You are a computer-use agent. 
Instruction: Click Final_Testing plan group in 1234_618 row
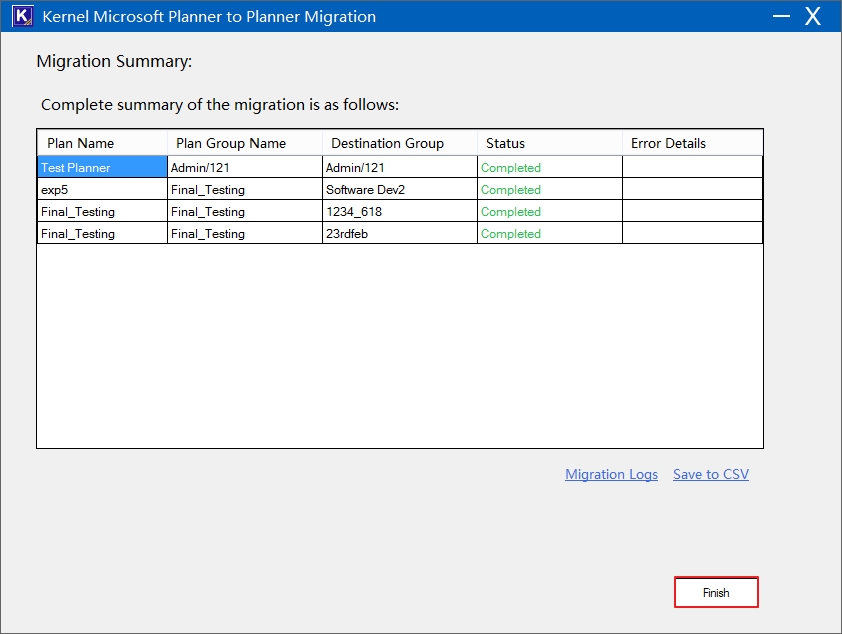click(x=245, y=211)
